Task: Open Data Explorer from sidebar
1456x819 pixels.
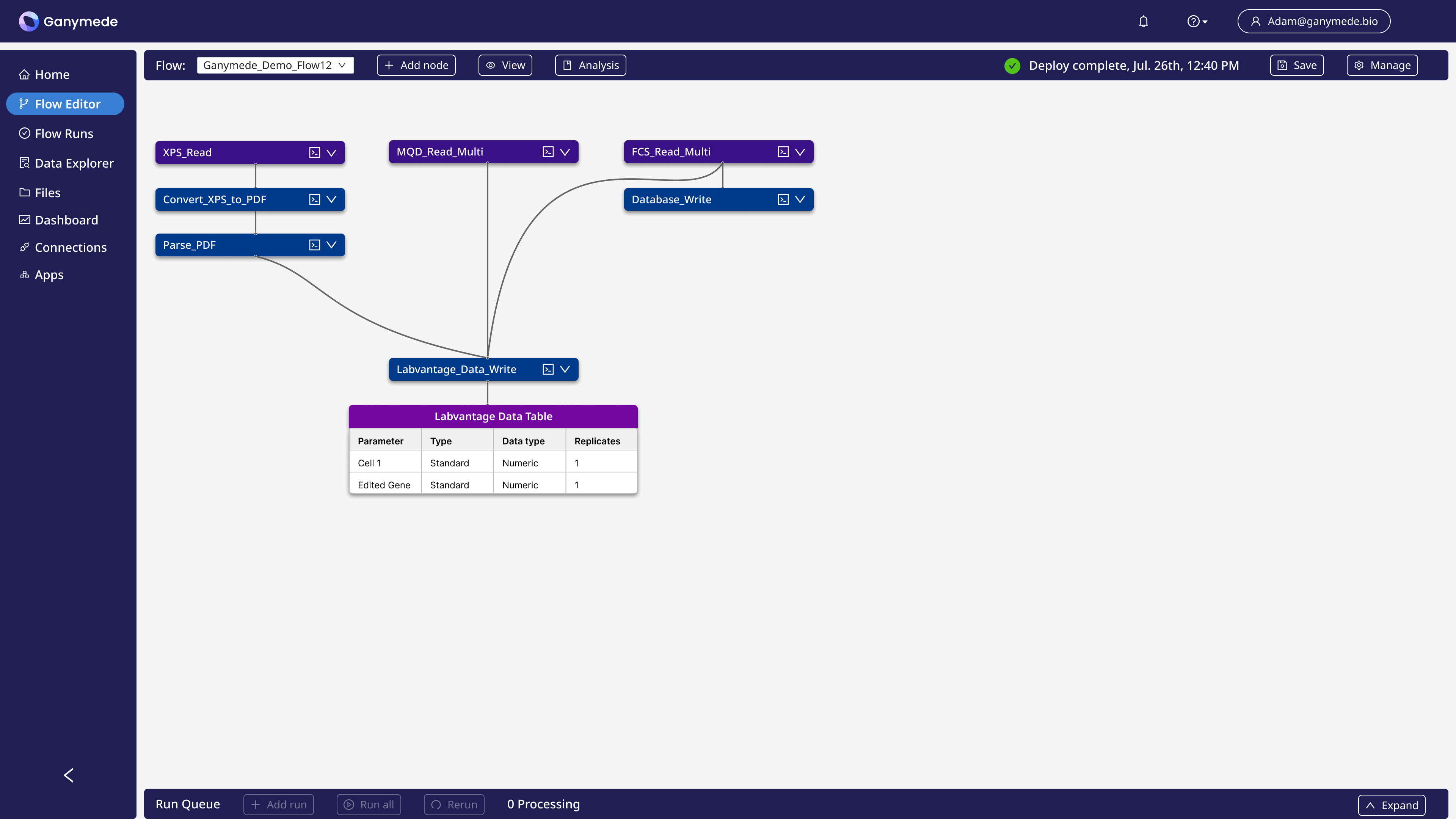Action: (74, 163)
